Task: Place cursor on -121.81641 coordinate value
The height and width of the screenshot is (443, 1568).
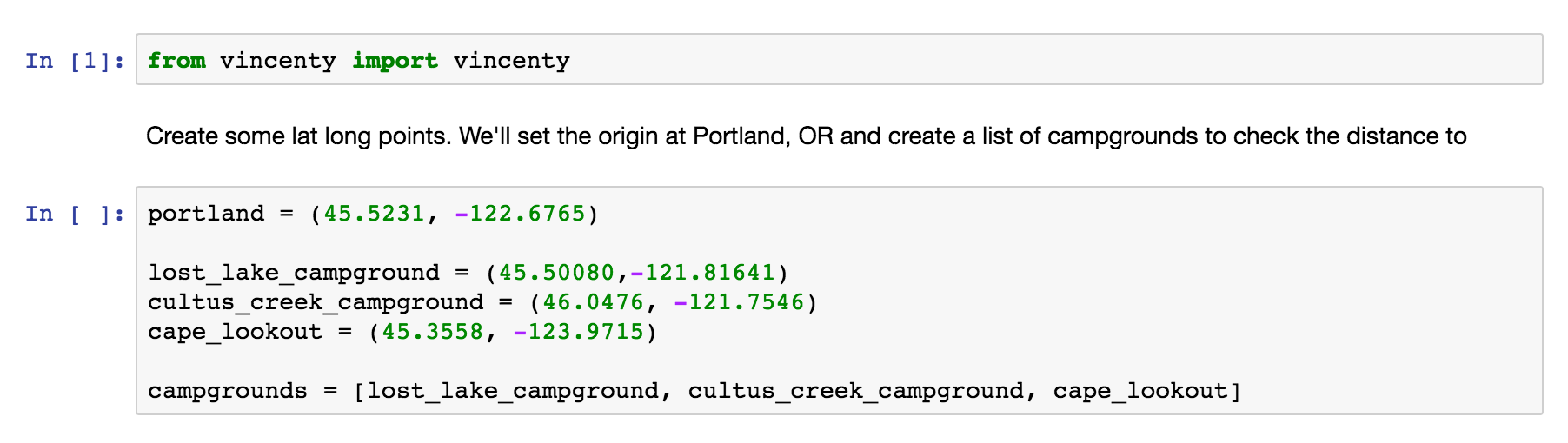Action: click(702, 273)
